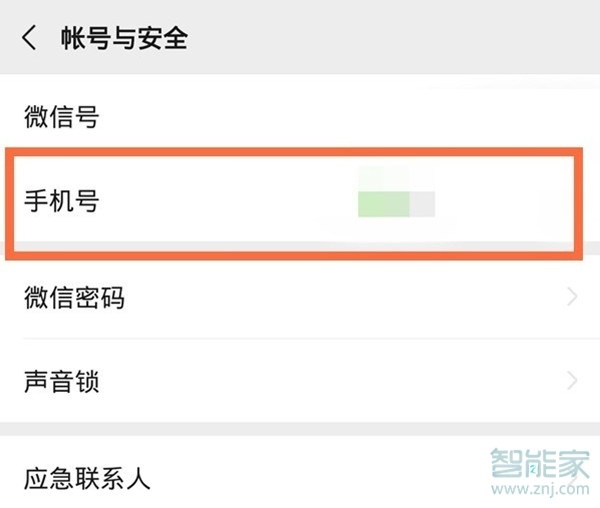Viewport: 600px width, 508px height.
Task: Expand the 微信密码 row chevron
Action: (572, 297)
